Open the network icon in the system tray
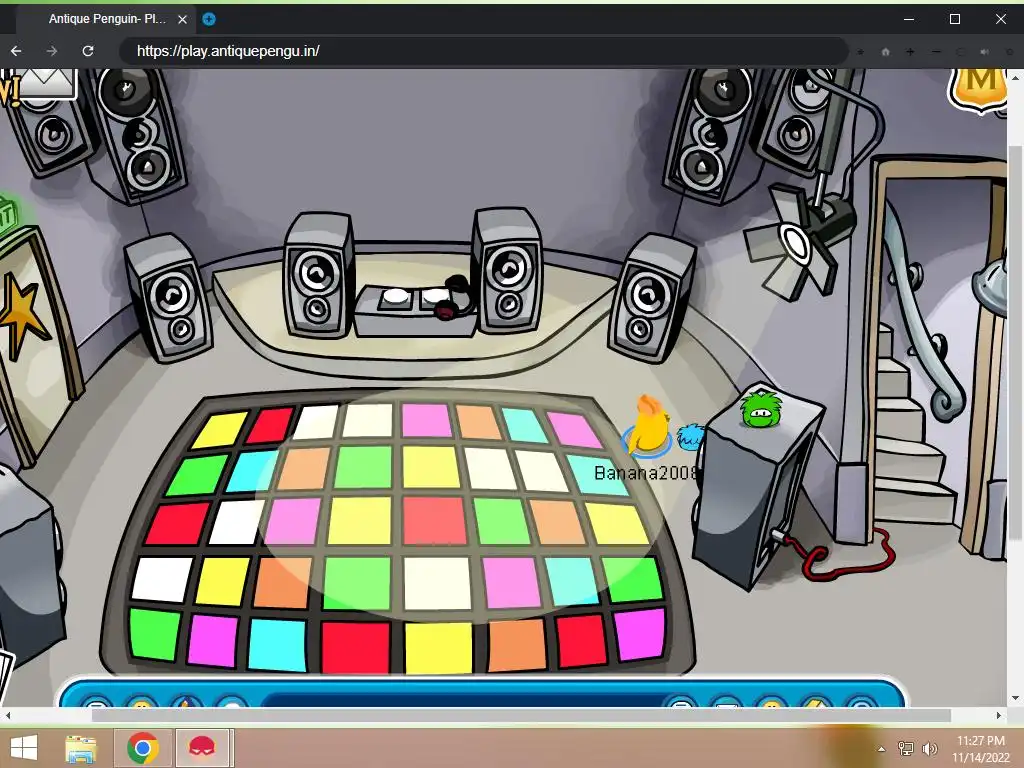The image size is (1024, 768). pos(906,748)
